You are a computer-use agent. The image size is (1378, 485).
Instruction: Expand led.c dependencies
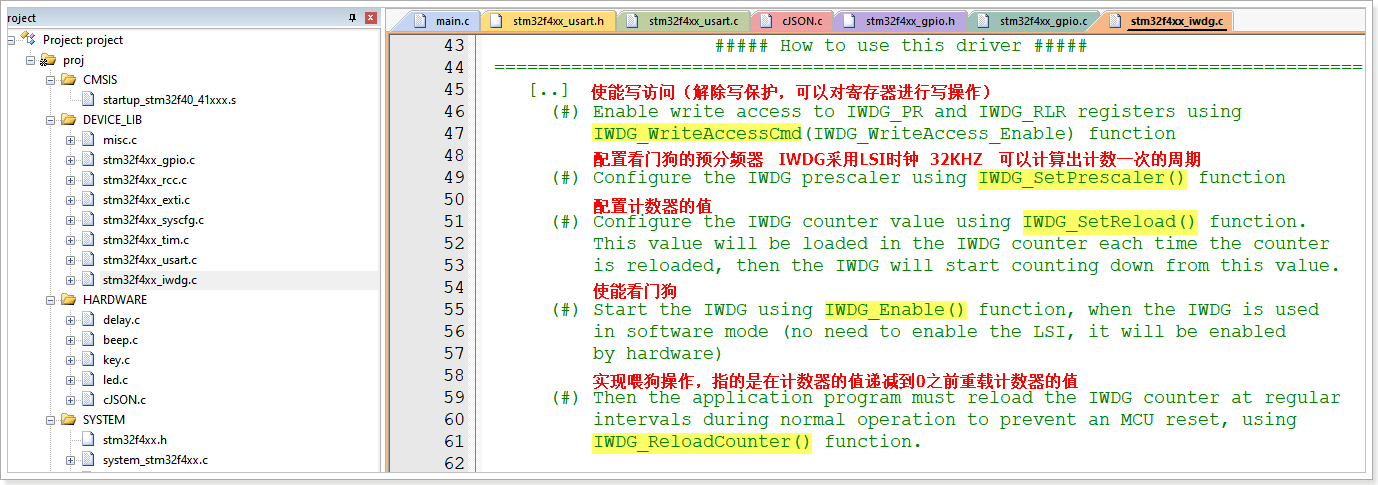71,380
